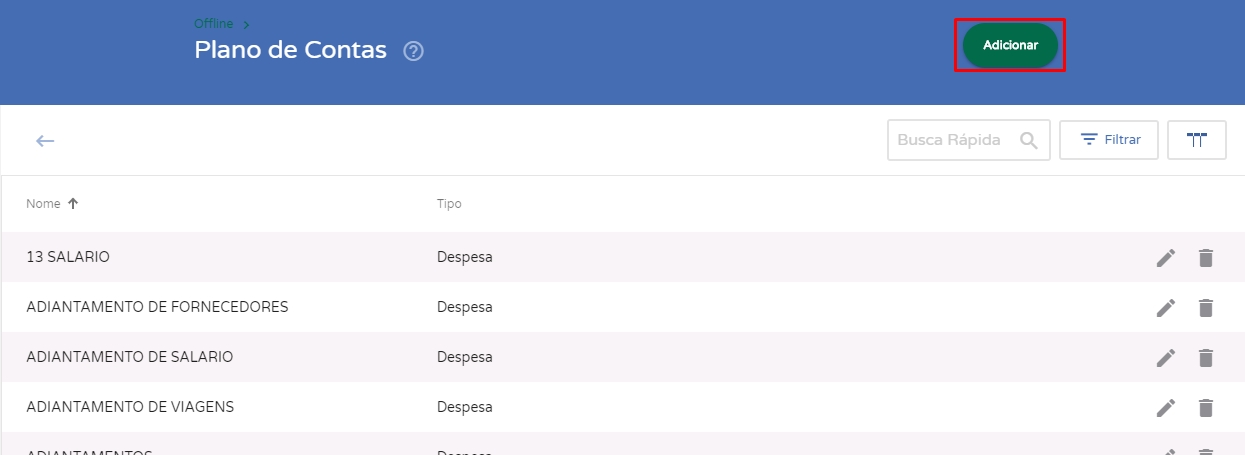Delete ADIANTAMENTO DE FORNECEDORES row

1206,308
